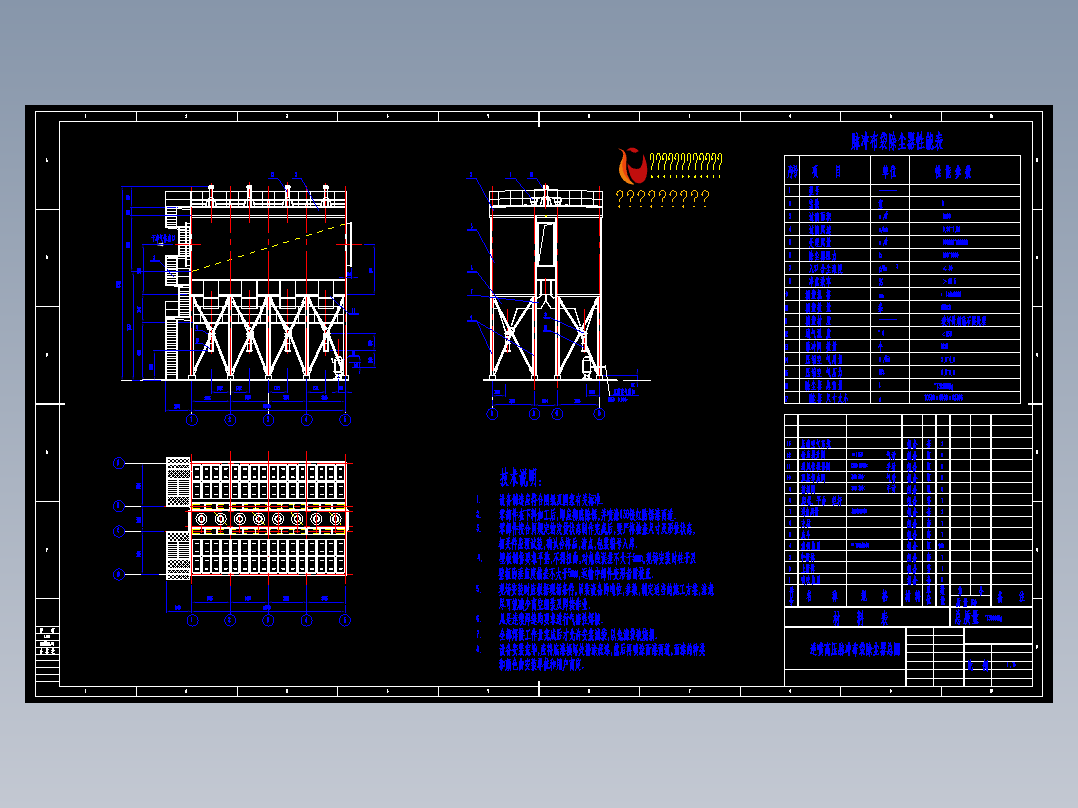Click the '逆喷高压脉冲布袋除尘器总图' drawing title

point(855,648)
